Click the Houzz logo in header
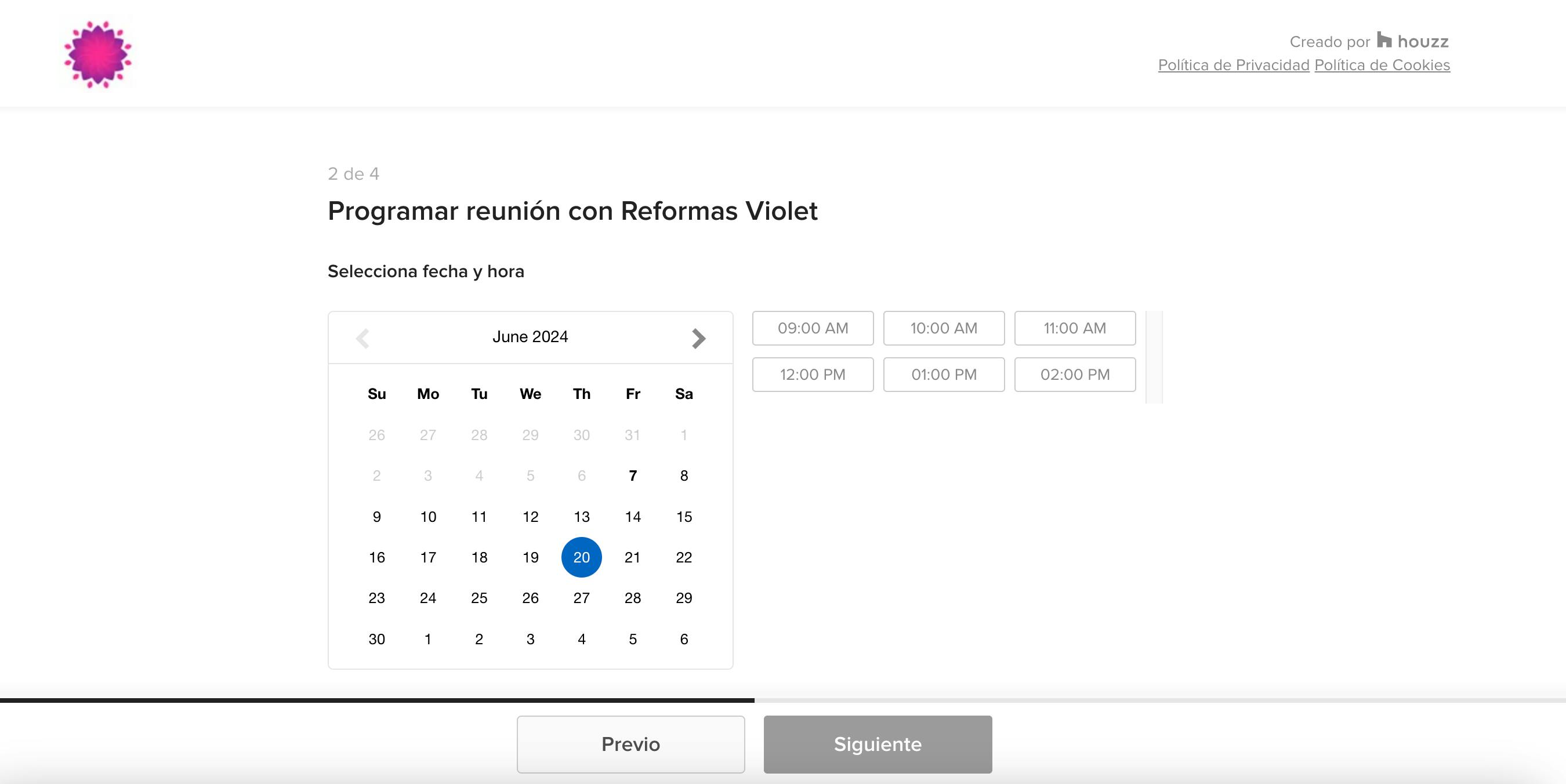 point(1413,41)
